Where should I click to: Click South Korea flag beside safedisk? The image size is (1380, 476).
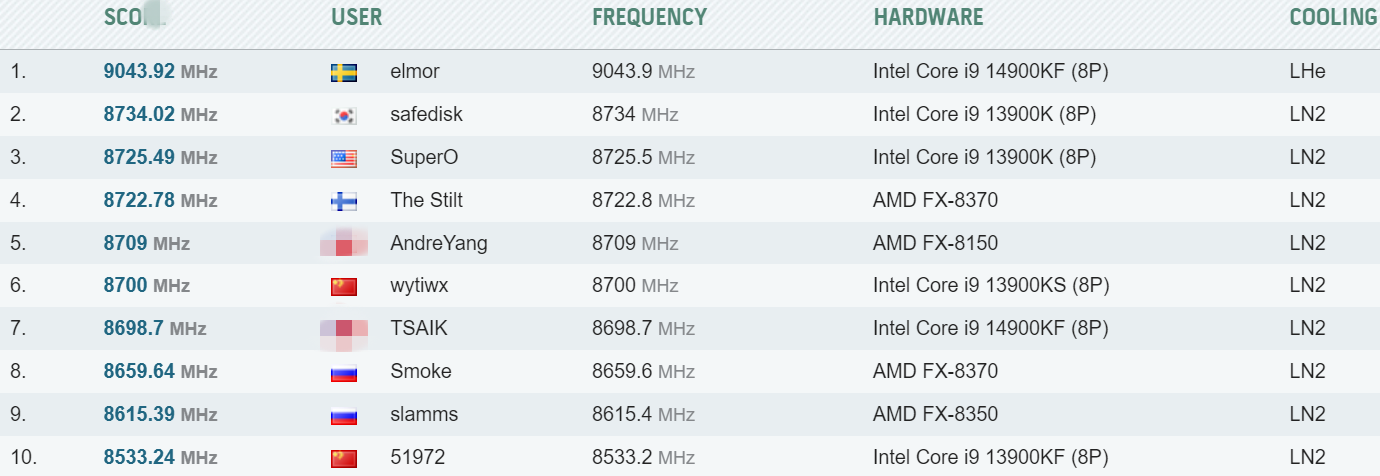click(344, 115)
